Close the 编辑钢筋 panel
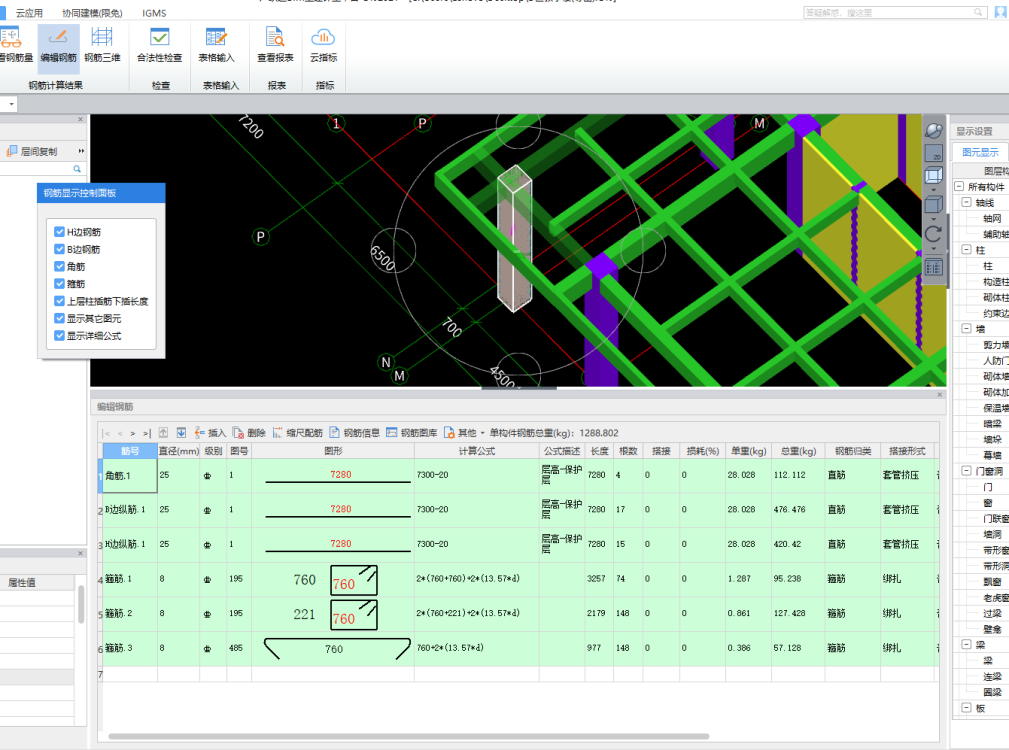This screenshot has height=750, width=1009. (940, 395)
